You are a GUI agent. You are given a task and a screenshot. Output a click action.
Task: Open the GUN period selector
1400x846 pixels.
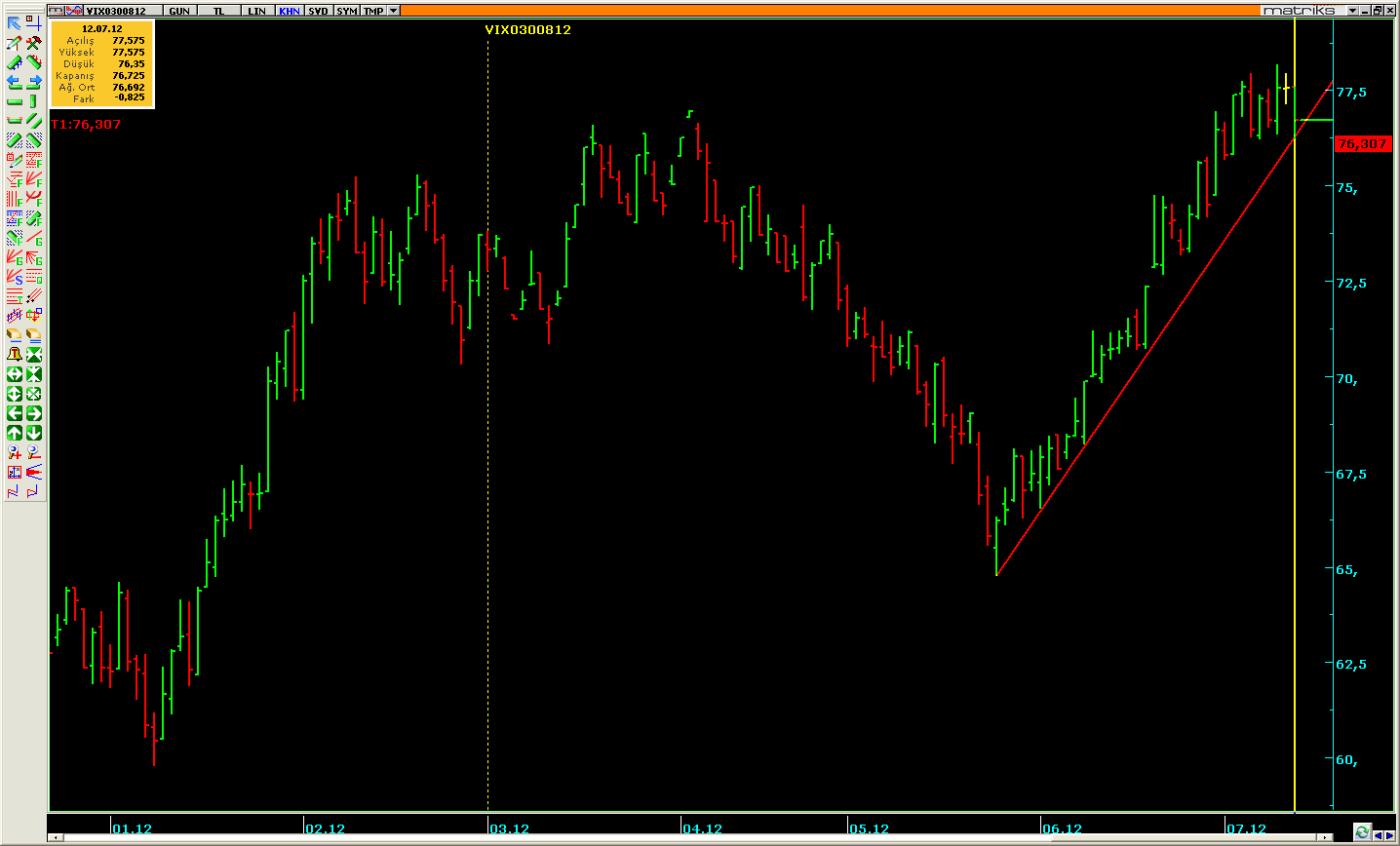179,11
